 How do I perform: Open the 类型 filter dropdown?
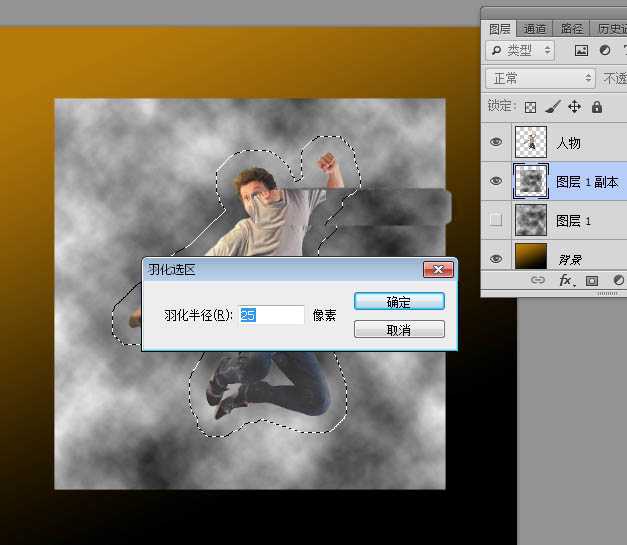pos(520,50)
